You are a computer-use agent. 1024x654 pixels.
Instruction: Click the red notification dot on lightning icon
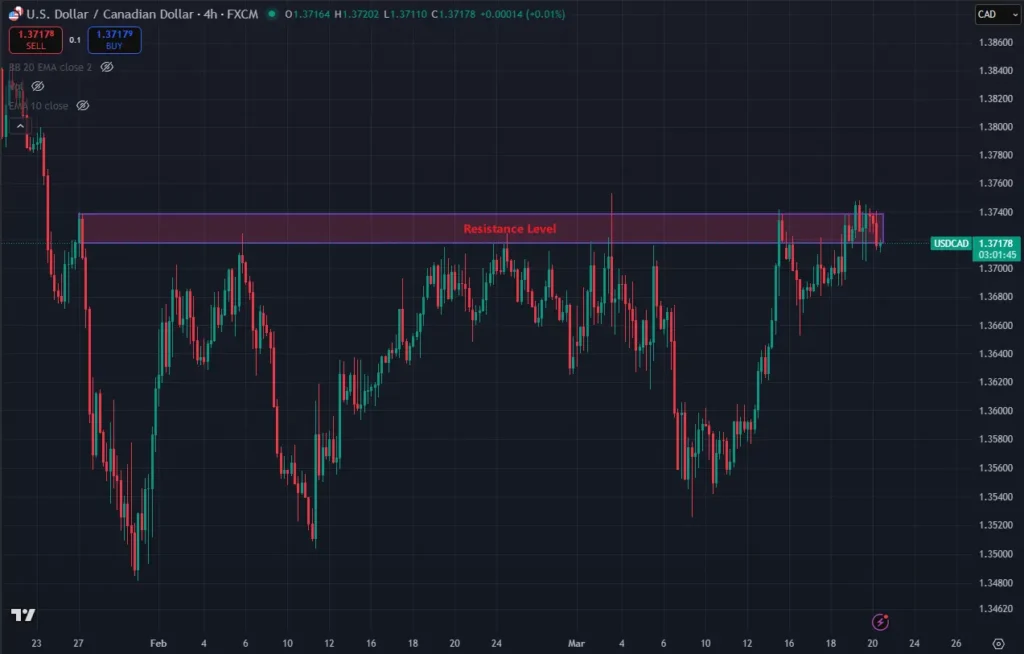click(x=886, y=616)
